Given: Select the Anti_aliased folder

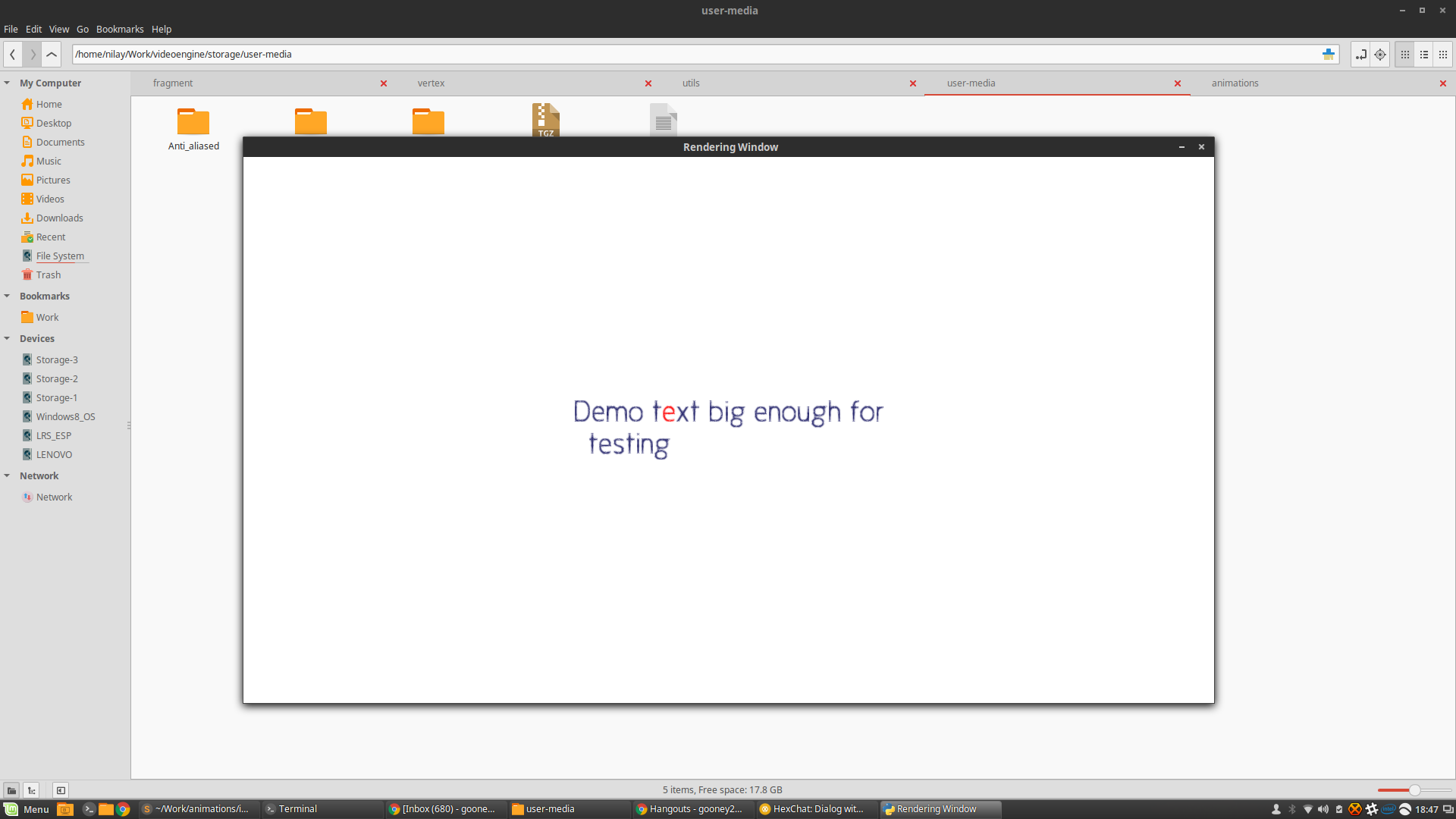Looking at the screenshot, I should point(193,128).
